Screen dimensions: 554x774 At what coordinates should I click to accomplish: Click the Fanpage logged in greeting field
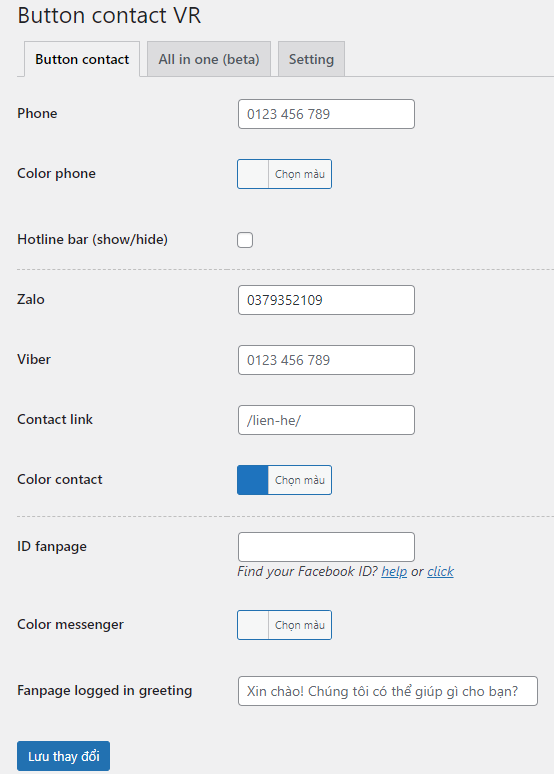pos(388,691)
